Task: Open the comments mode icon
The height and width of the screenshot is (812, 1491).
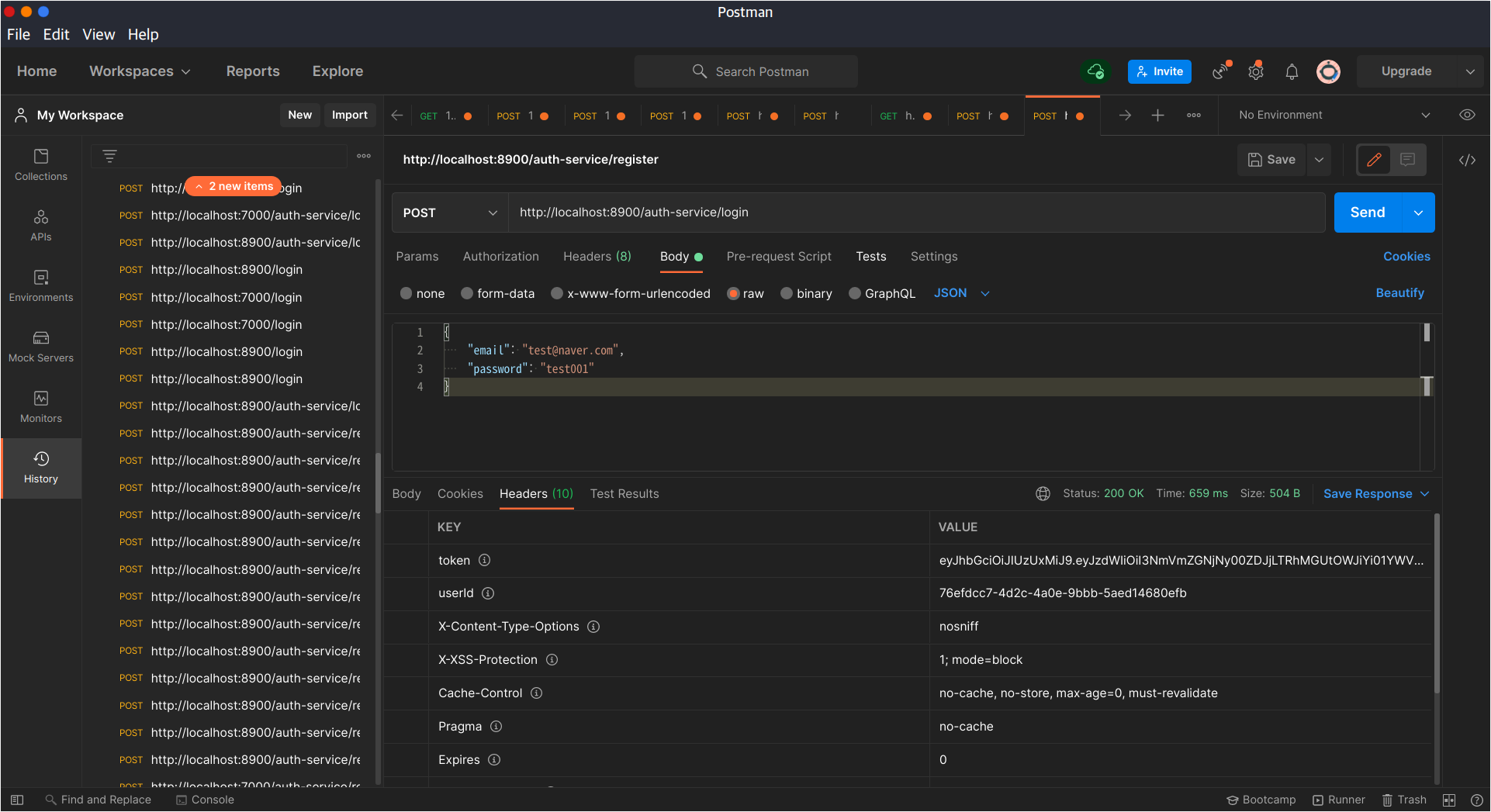Action: coord(1408,160)
